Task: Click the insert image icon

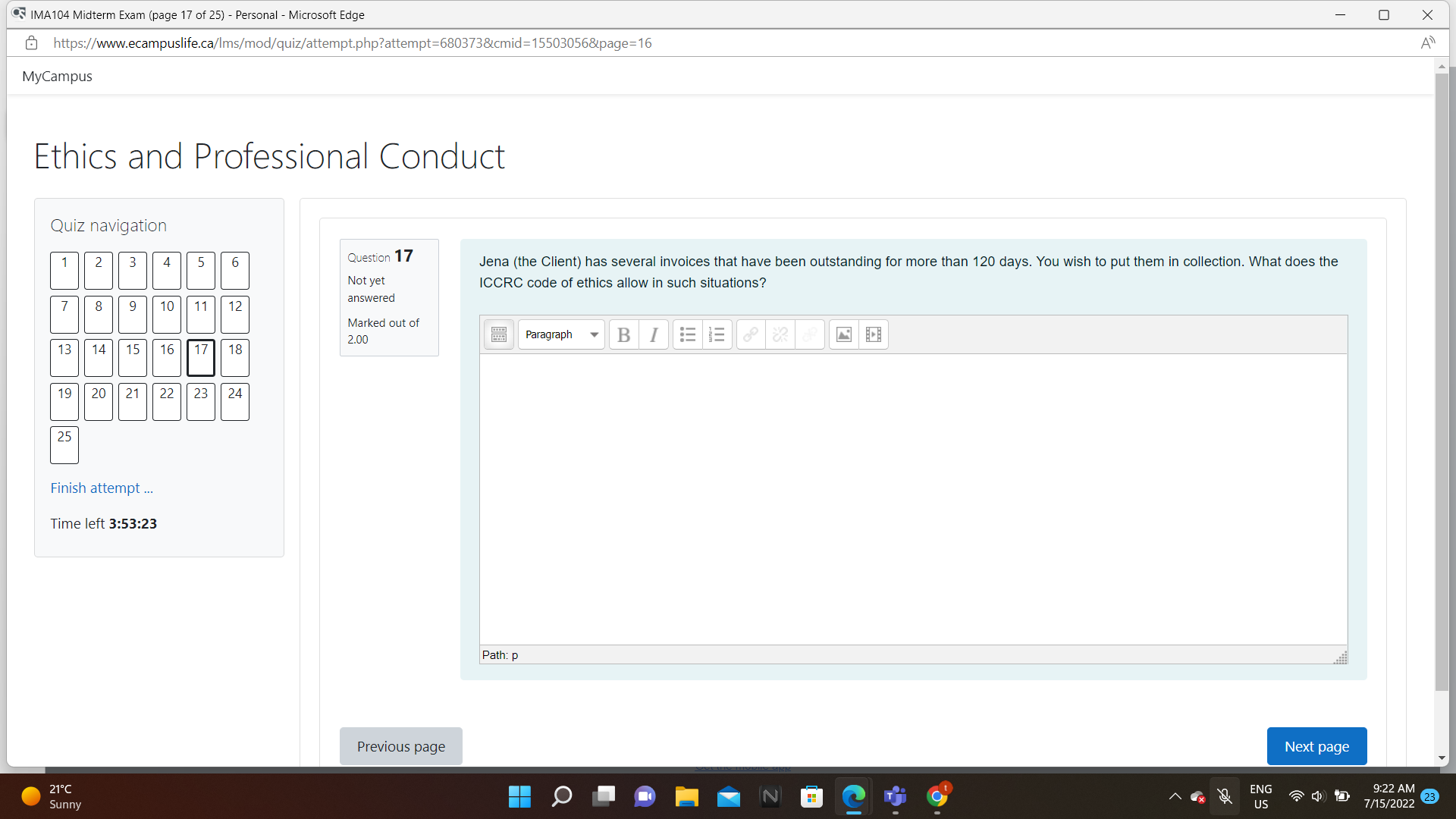Action: 843,334
